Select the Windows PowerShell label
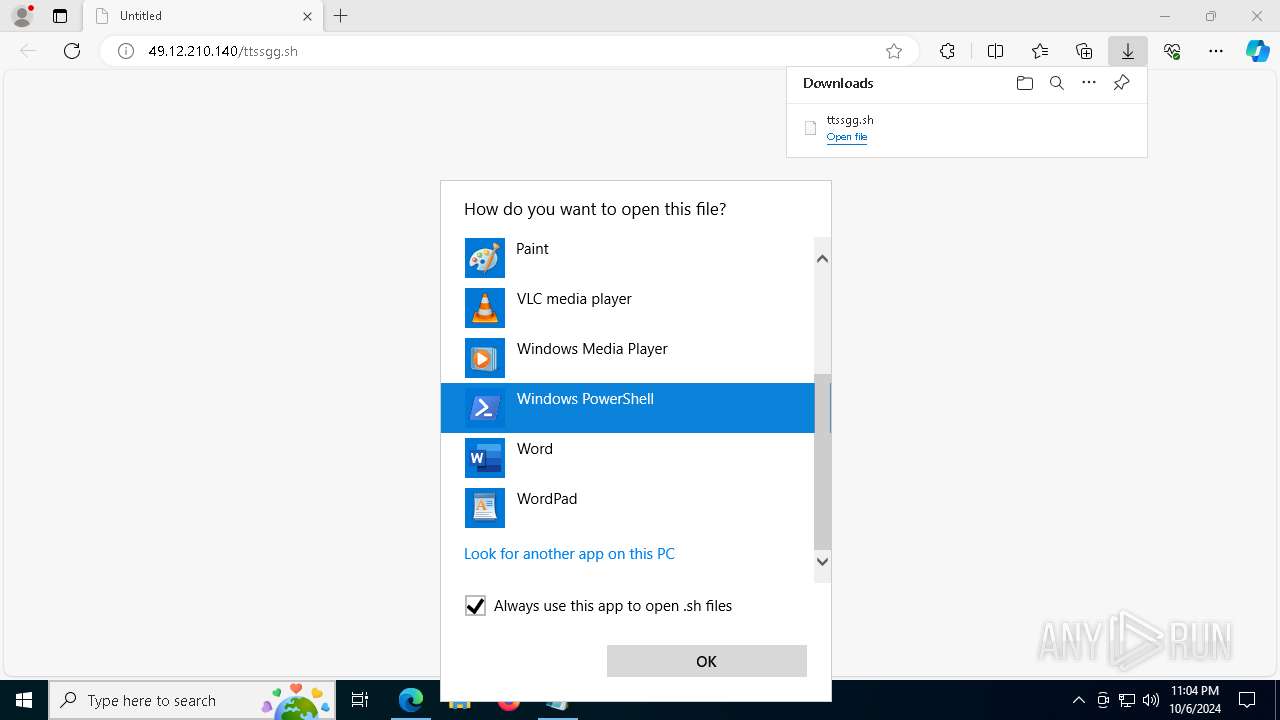The image size is (1280, 720). point(585,399)
